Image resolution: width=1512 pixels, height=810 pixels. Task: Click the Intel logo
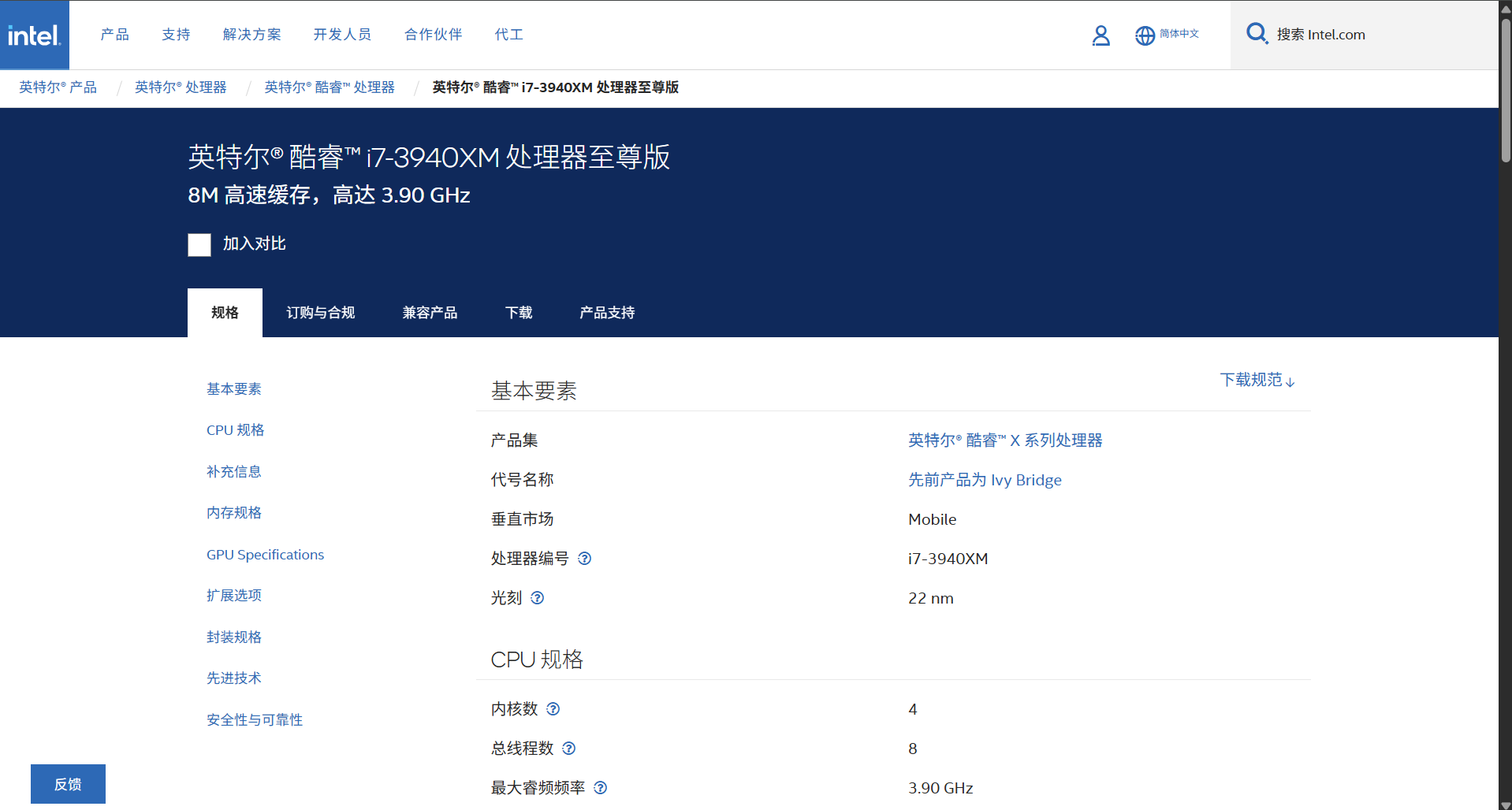pos(34,35)
